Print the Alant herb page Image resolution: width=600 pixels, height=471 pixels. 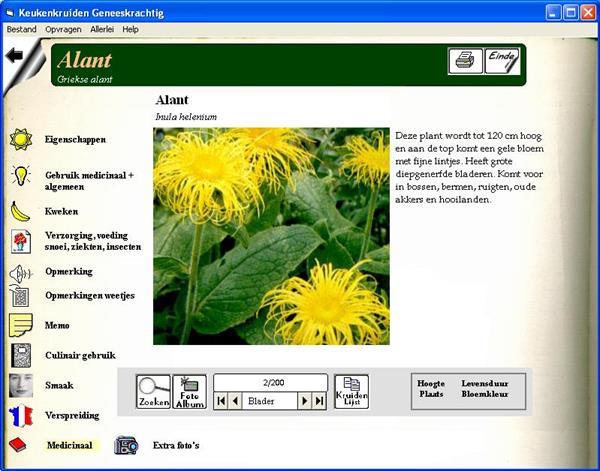[x=465, y=60]
